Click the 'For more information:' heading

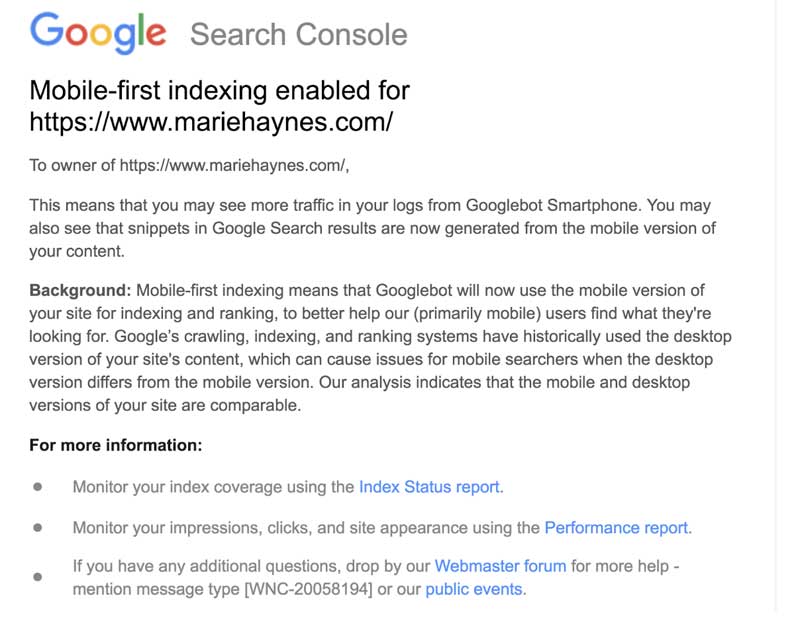pos(116,445)
